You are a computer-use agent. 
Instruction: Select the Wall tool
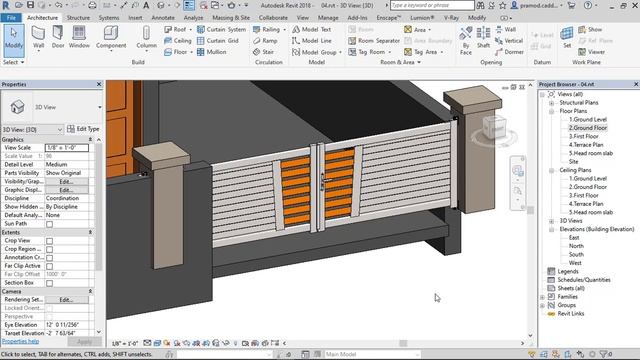tap(38, 38)
